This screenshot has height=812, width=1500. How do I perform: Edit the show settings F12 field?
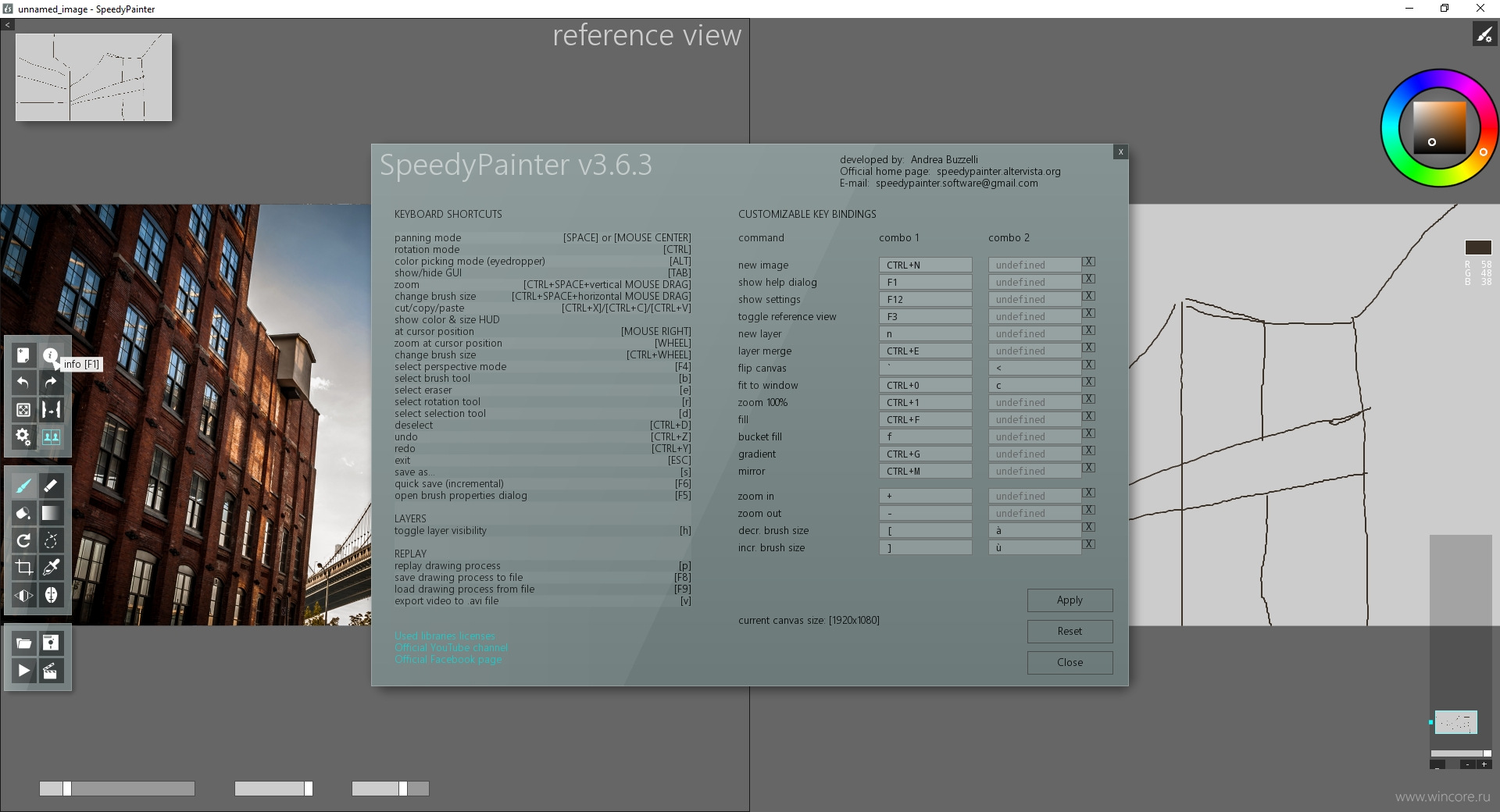pyautogui.click(x=925, y=299)
